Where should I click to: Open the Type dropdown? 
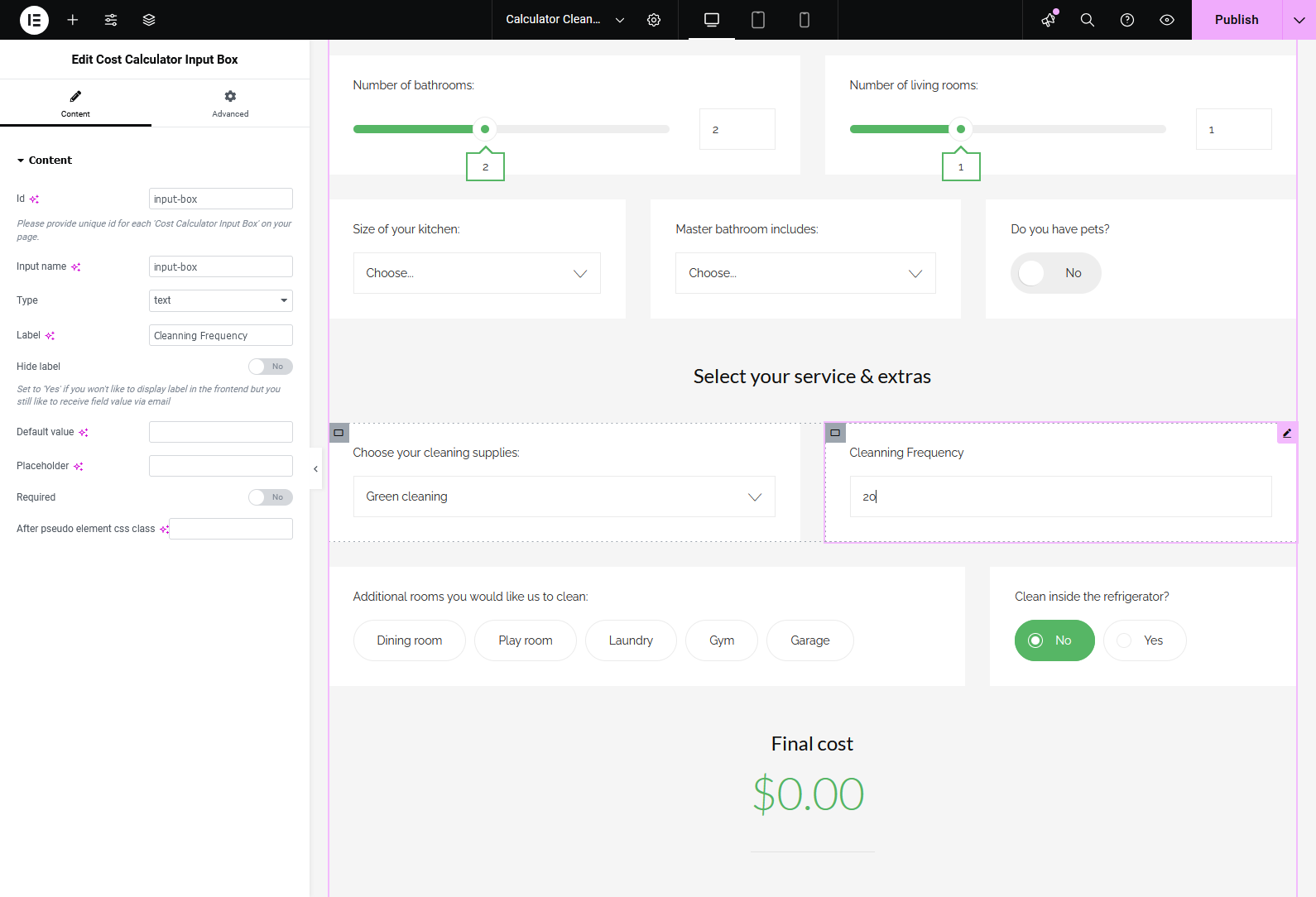tap(220, 300)
